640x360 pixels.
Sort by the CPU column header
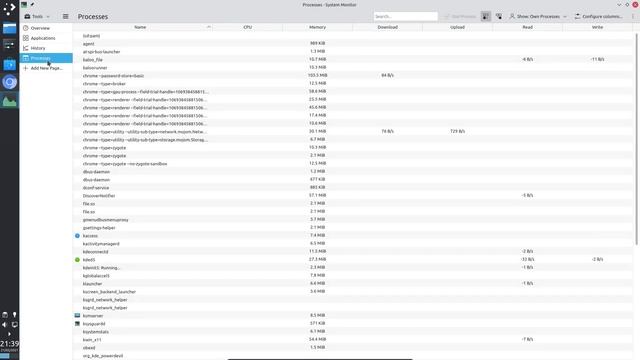[247, 27]
